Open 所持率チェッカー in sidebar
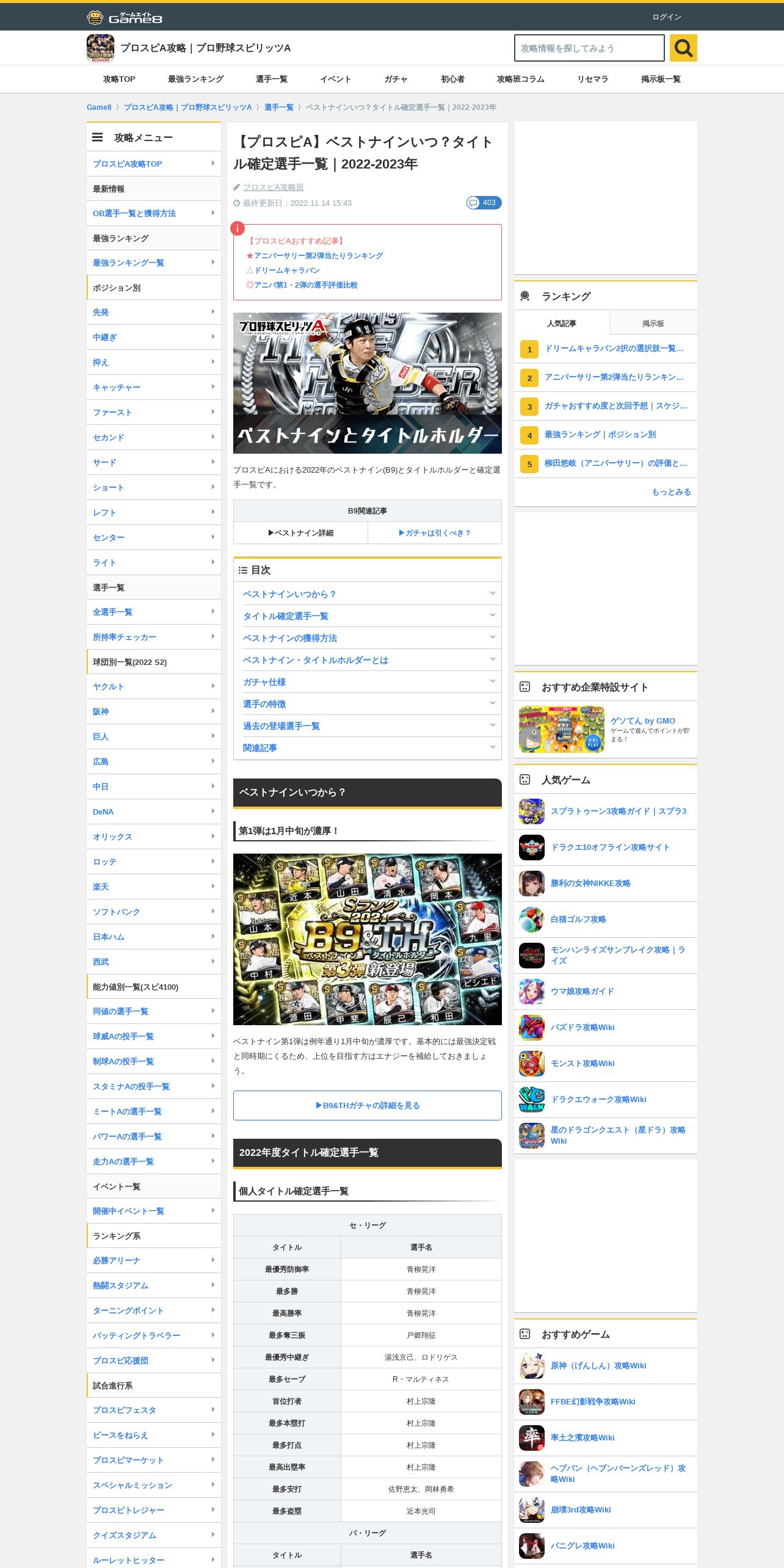 (154, 637)
